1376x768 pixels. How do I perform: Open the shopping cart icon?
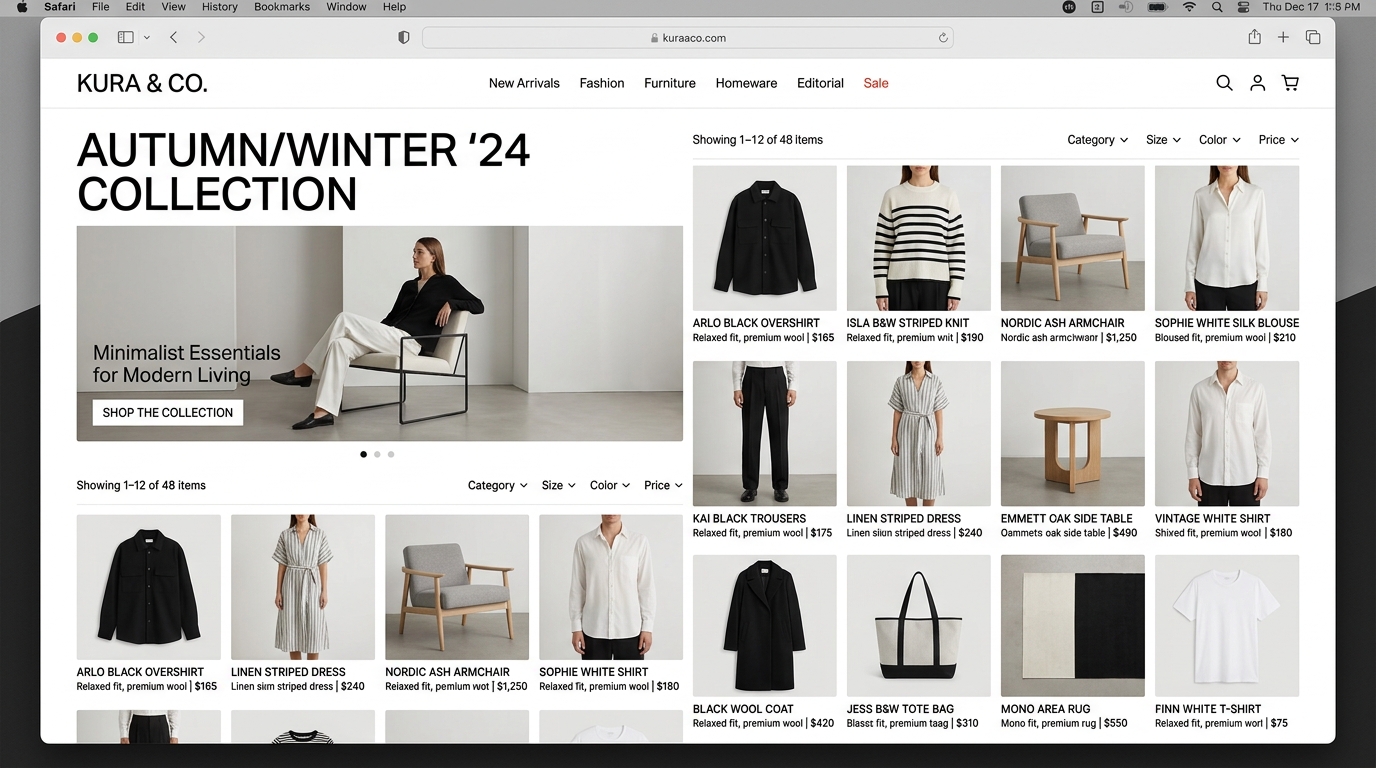1291,83
